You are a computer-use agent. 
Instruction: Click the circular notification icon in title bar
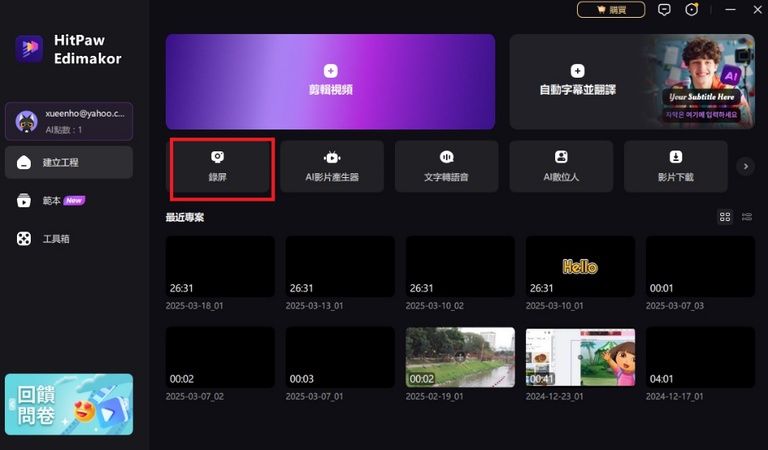point(692,10)
